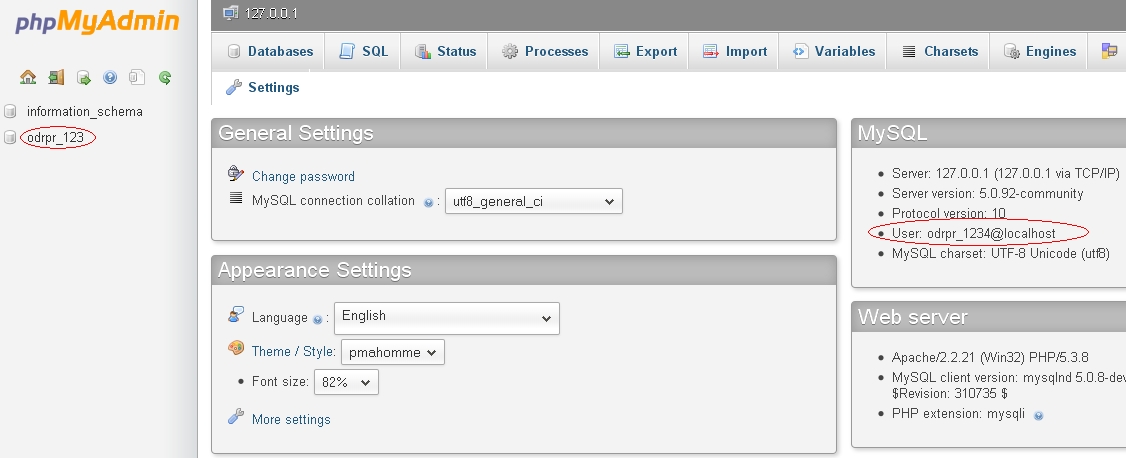Viewport: 1126px width, 458px height.
Task: Open the Databases tab
Action: point(270,52)
